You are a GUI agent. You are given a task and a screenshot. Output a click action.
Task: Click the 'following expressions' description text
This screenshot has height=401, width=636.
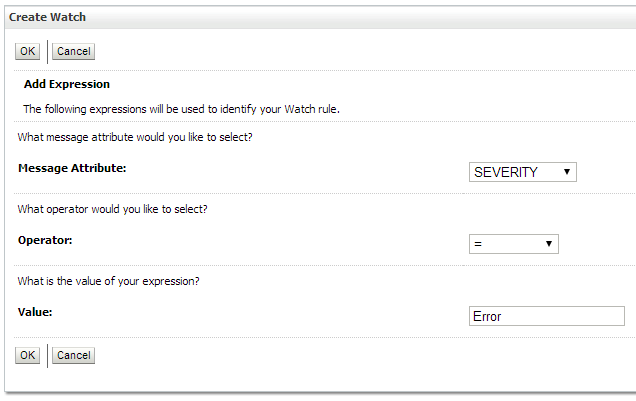coord(181,109)
